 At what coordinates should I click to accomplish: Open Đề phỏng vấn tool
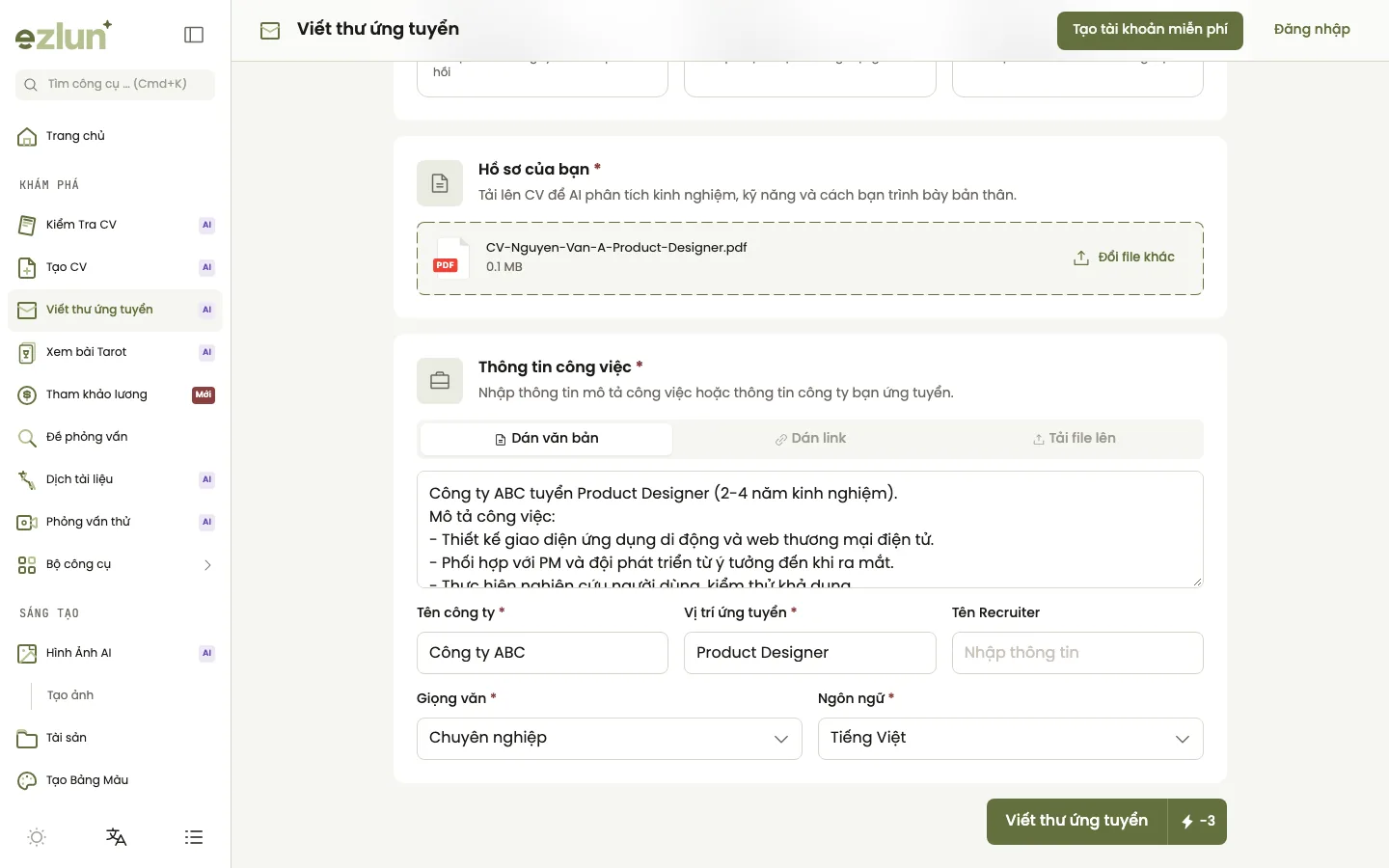click(x=115, y=437)
